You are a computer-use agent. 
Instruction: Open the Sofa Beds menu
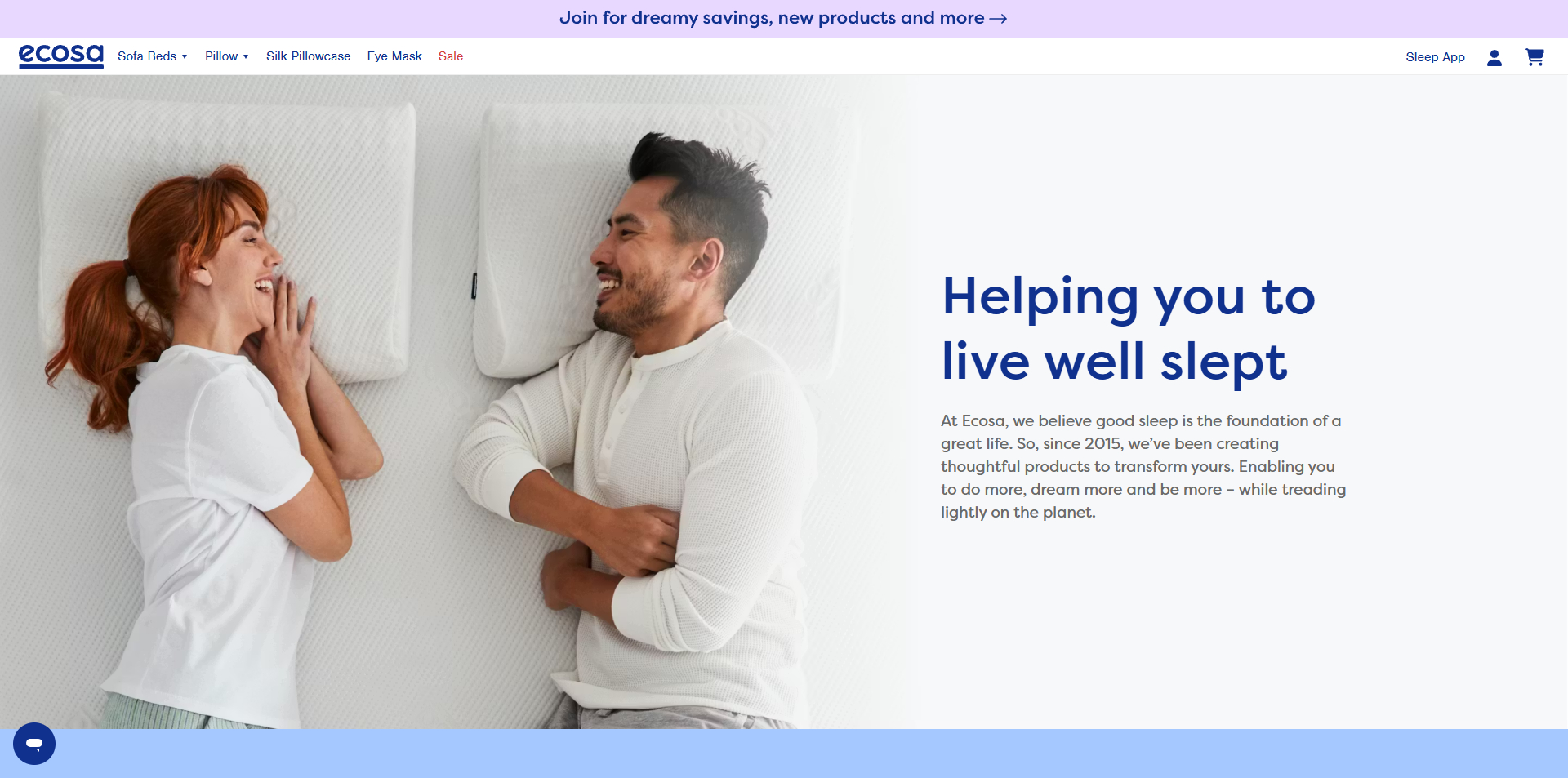pos(147,56)
